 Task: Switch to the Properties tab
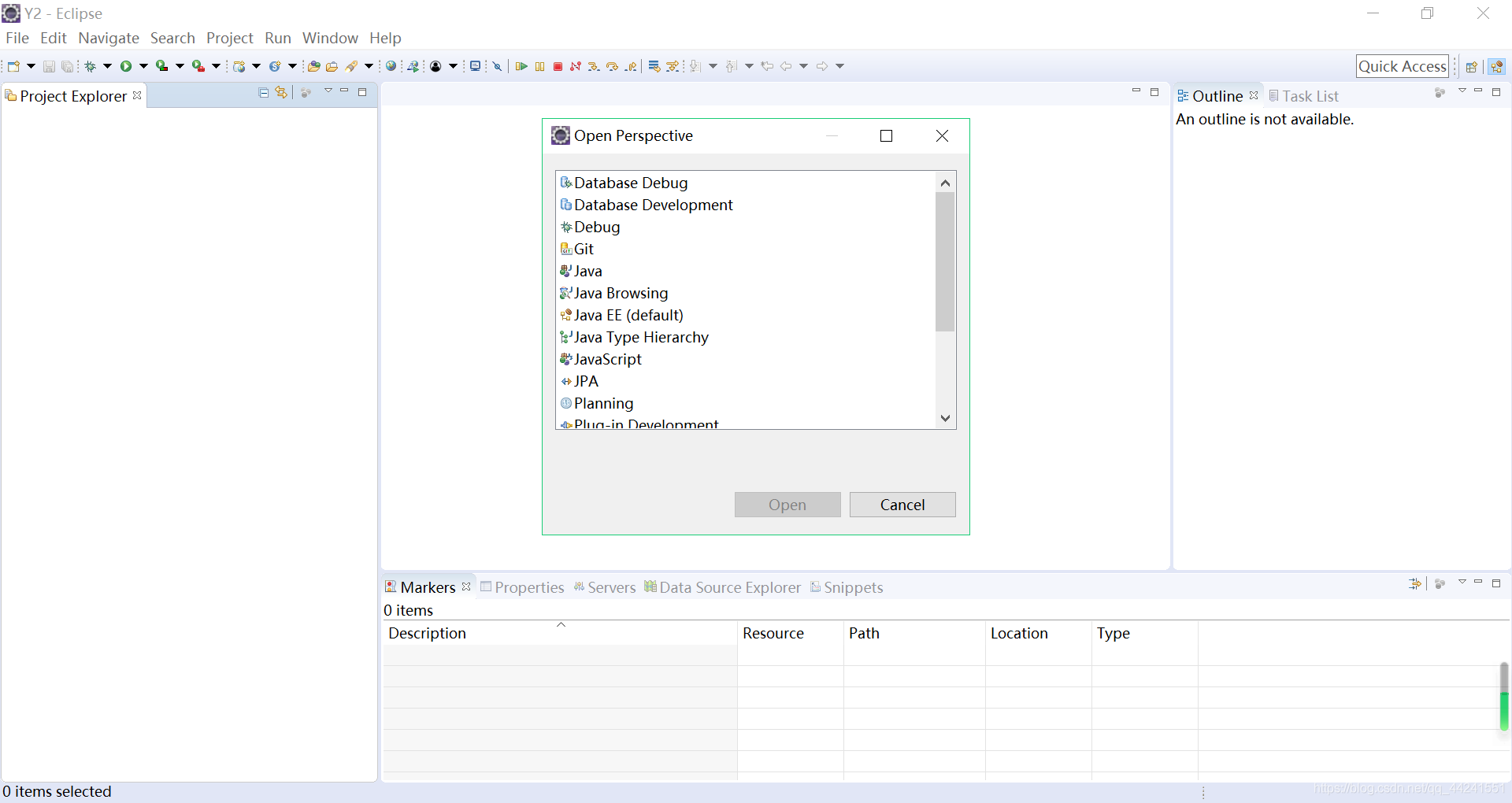522,587
